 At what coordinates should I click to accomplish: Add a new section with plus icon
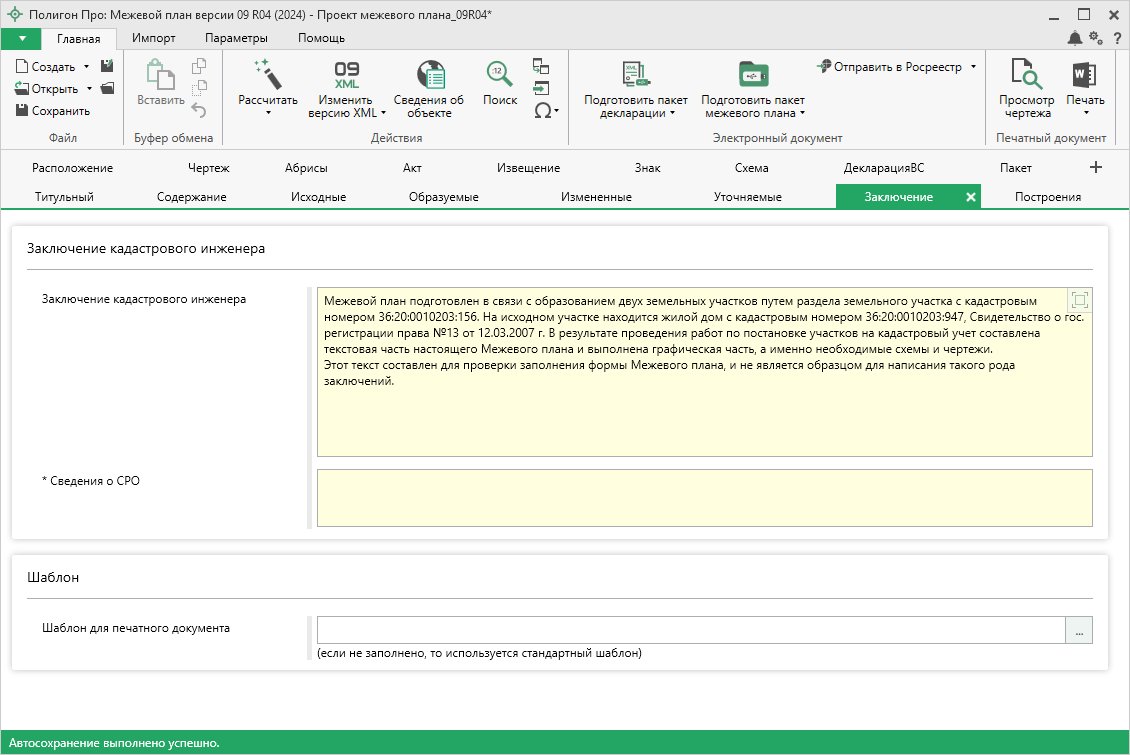click(x=1095, y=167)
